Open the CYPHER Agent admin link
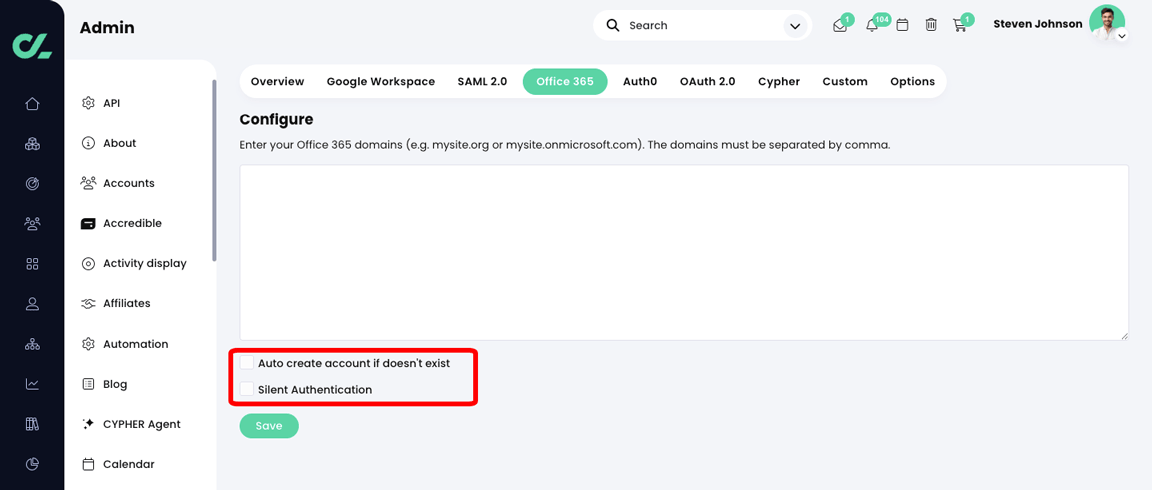 (142, 424)
